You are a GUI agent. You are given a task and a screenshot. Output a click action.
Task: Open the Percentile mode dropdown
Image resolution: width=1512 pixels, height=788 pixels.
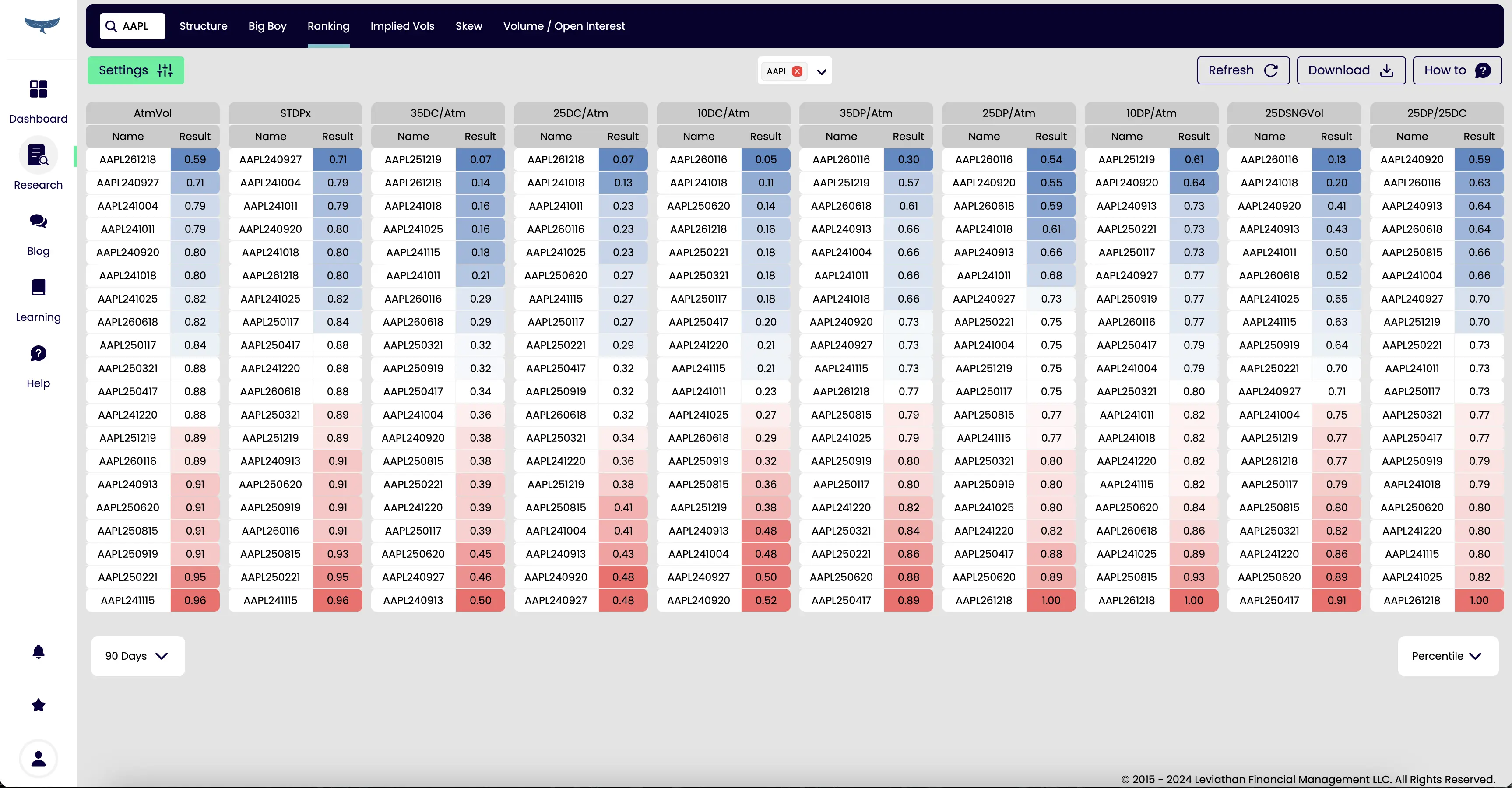pos(1447,656)
